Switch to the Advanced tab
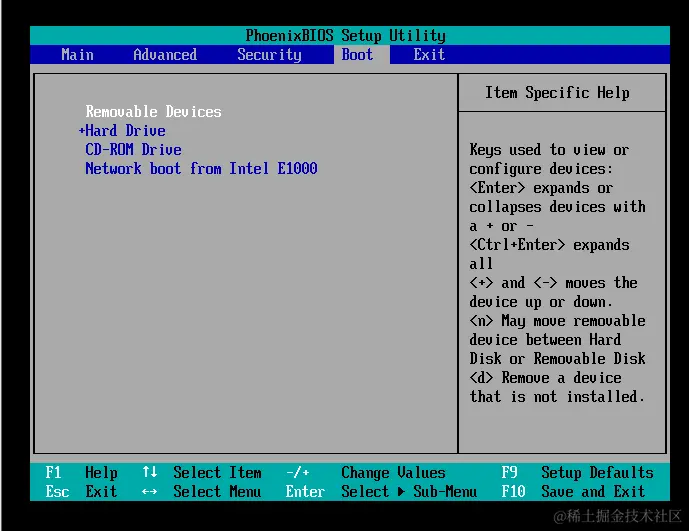This screenshot has height=531, width=689. coord(165,55)
